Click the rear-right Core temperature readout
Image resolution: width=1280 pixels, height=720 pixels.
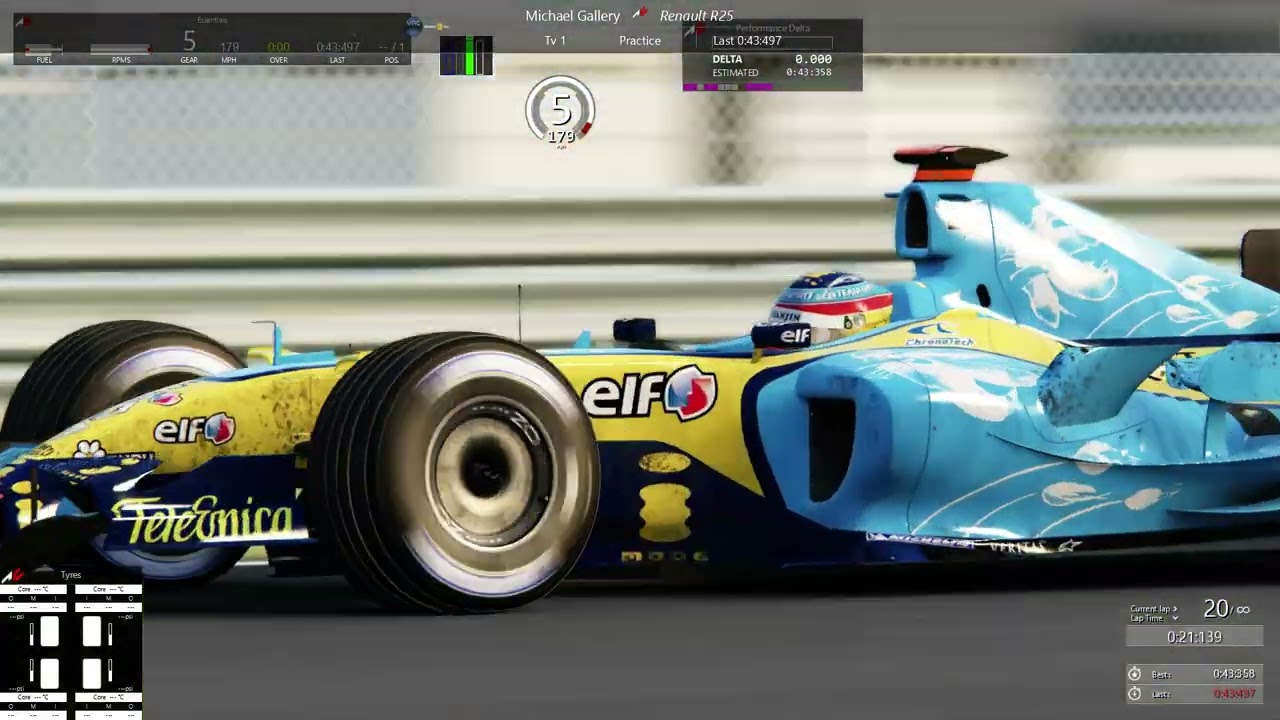pos(108,697)
